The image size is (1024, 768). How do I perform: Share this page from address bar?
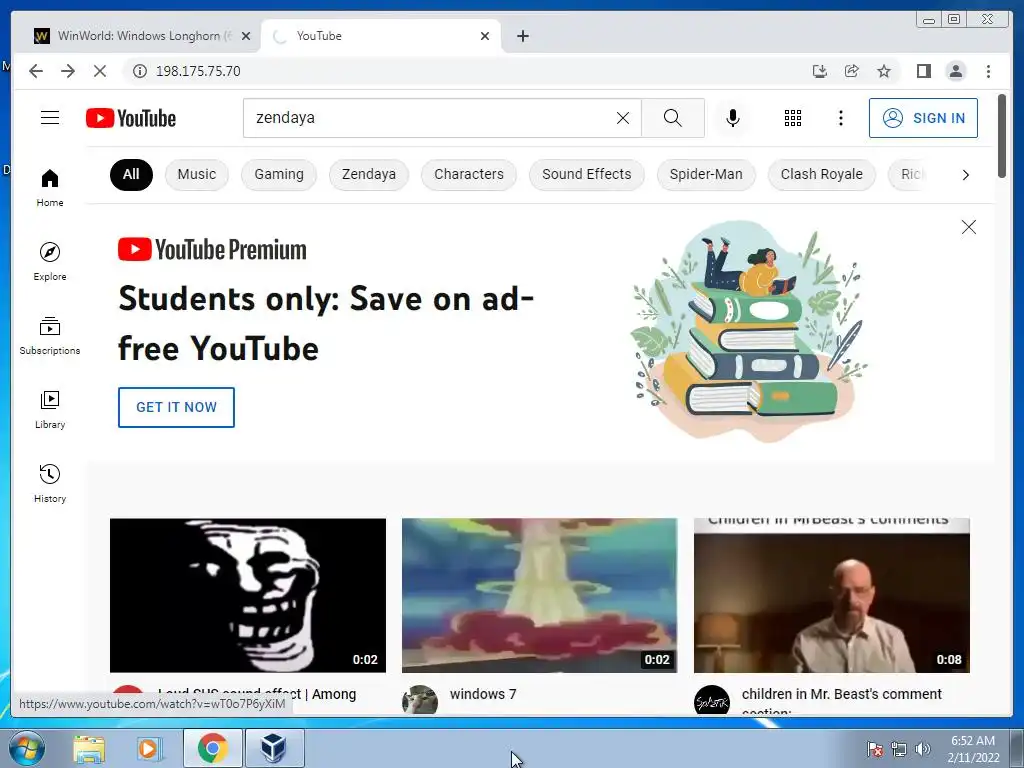[x=852, y=71]
